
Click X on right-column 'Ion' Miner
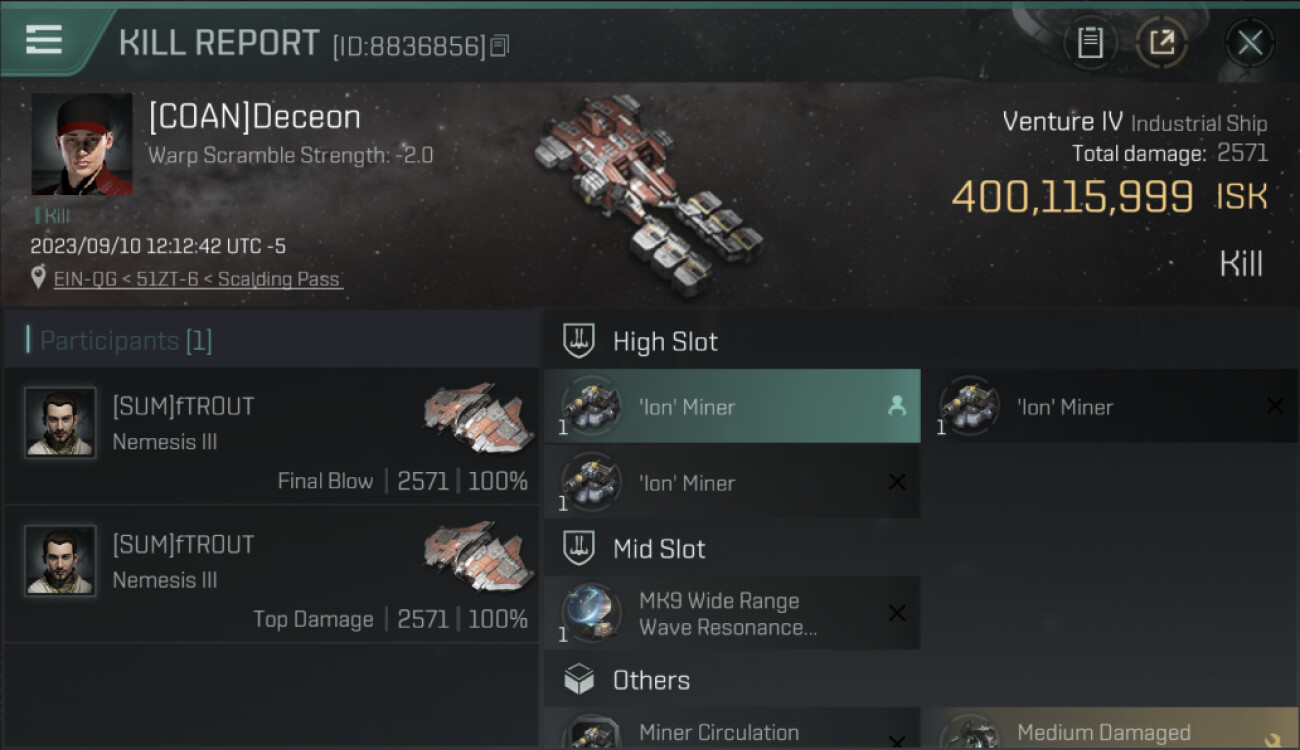click(1274, 406)
